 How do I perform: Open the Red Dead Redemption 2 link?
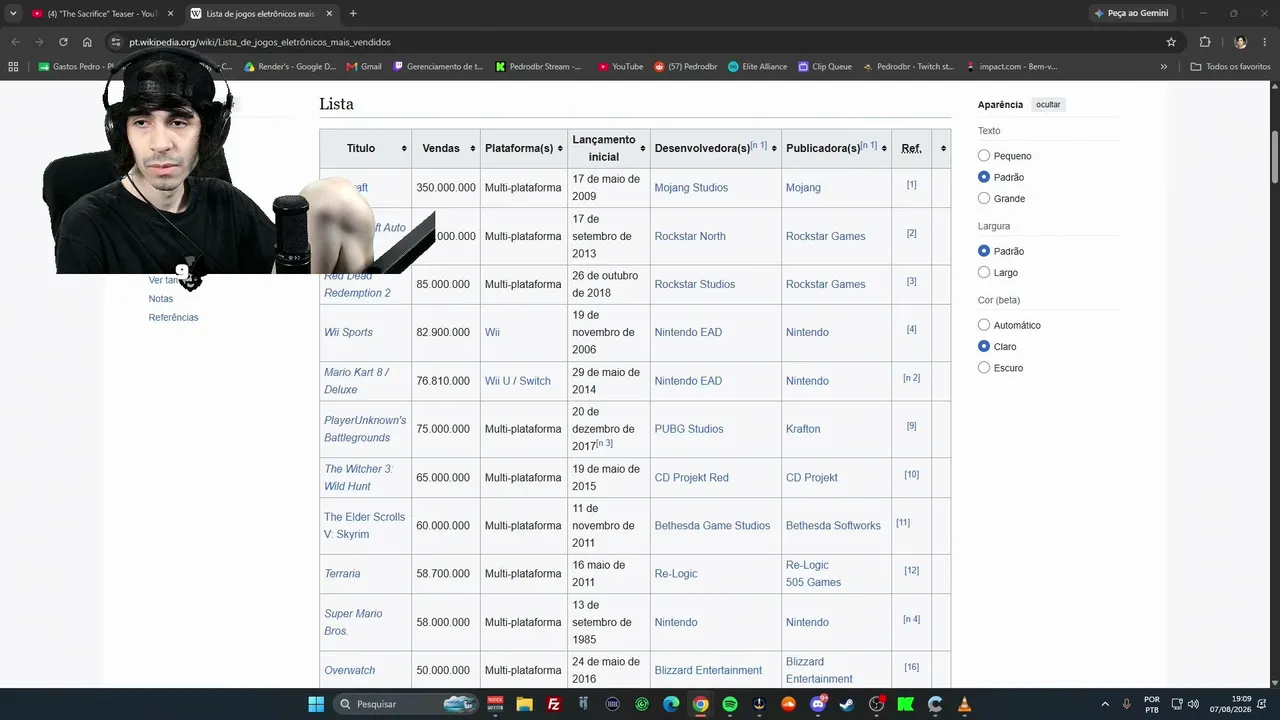click(x=357, y=284)
